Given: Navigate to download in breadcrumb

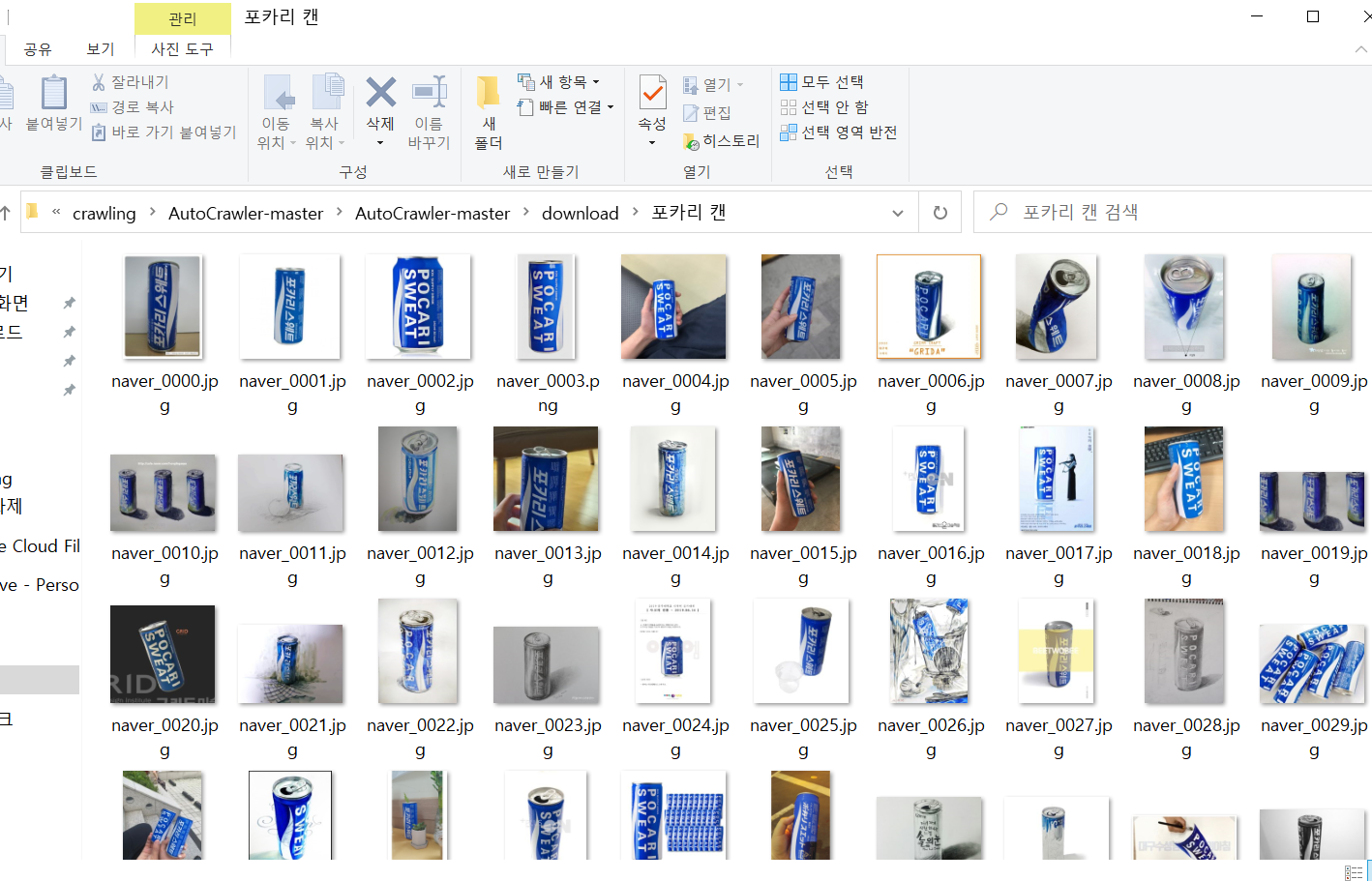Looking at the screenshot, I should point(580,213).
